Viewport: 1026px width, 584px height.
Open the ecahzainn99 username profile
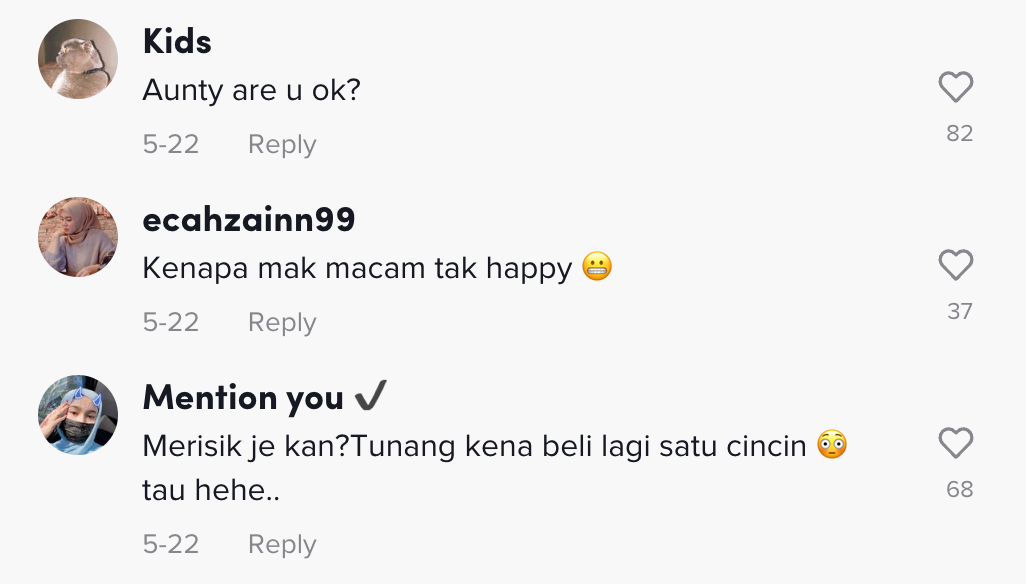click(x=249, y=219)
